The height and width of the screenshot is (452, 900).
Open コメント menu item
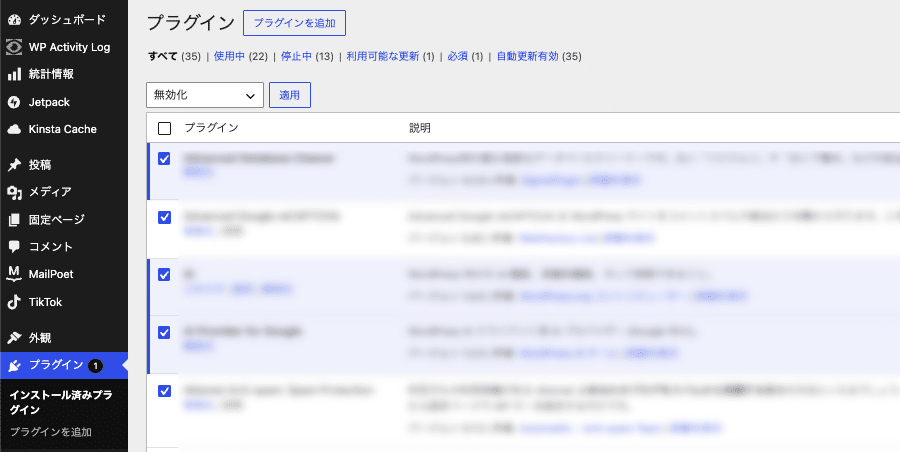coord(51,247)
